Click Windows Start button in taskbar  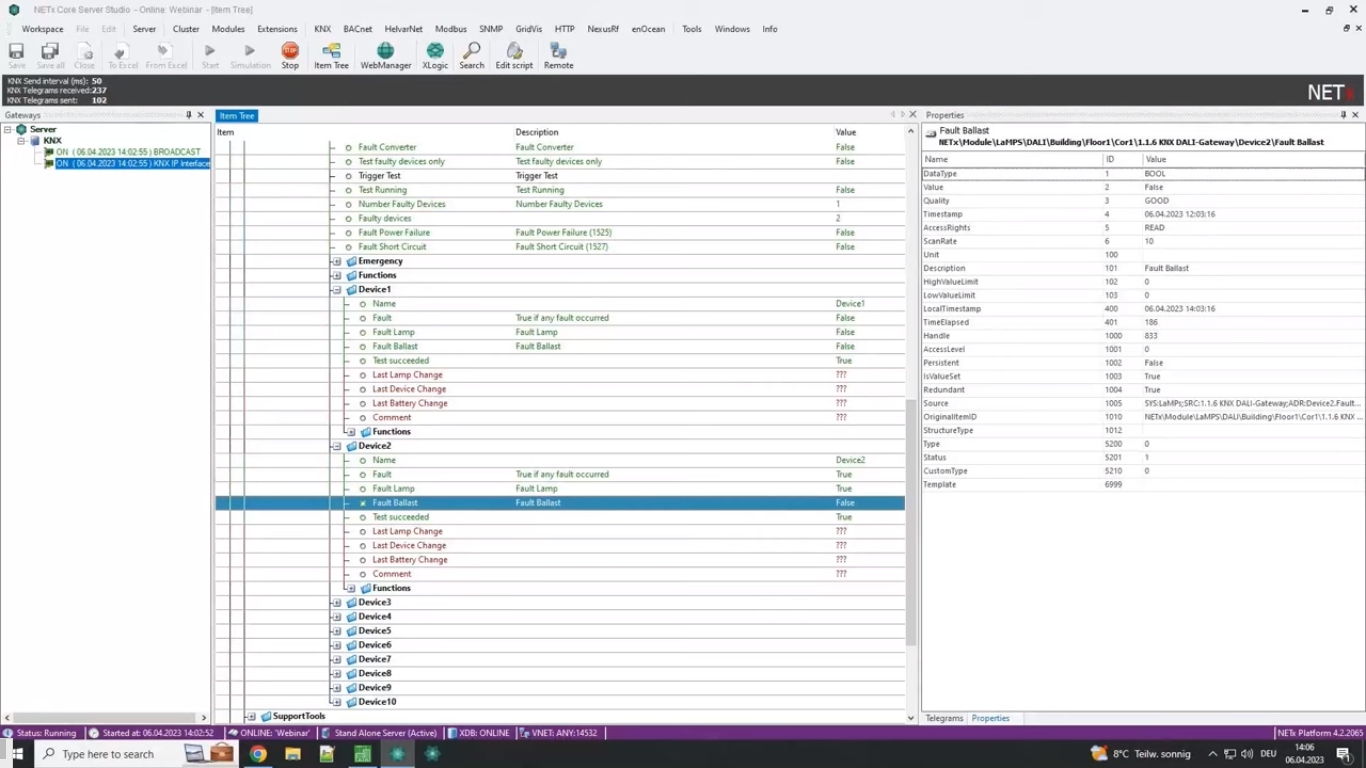tap(17, 754)
